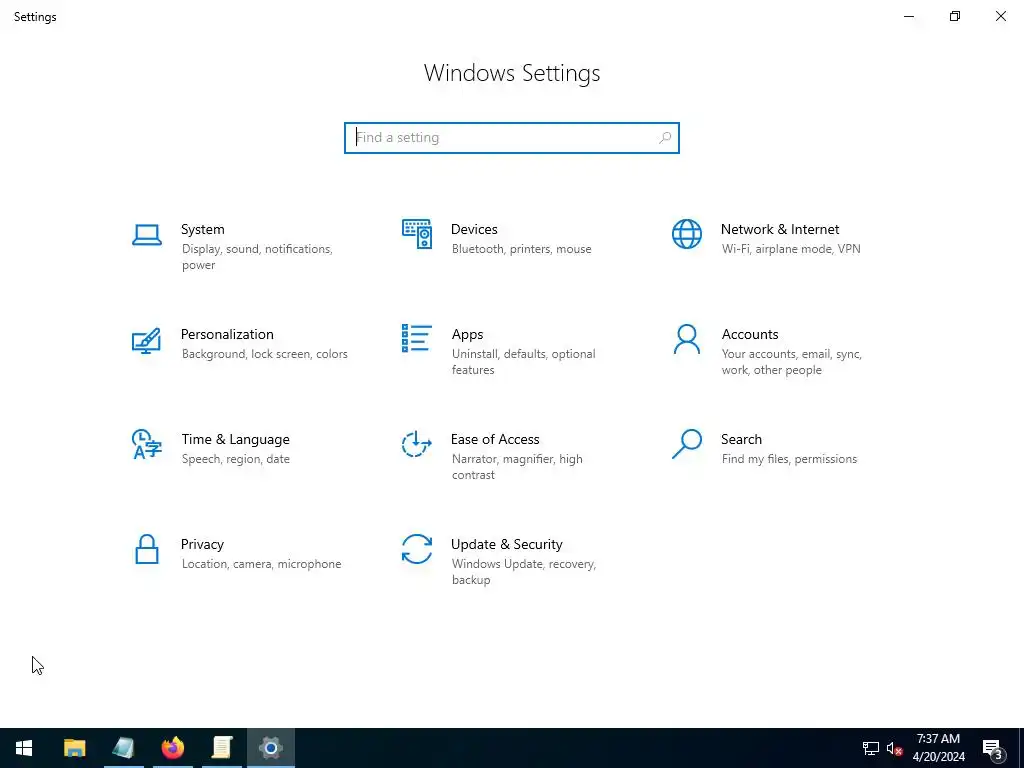Screen dimensions: 1024x768
Task: Click the magnifier icon inside the search box
Action: 665,138
